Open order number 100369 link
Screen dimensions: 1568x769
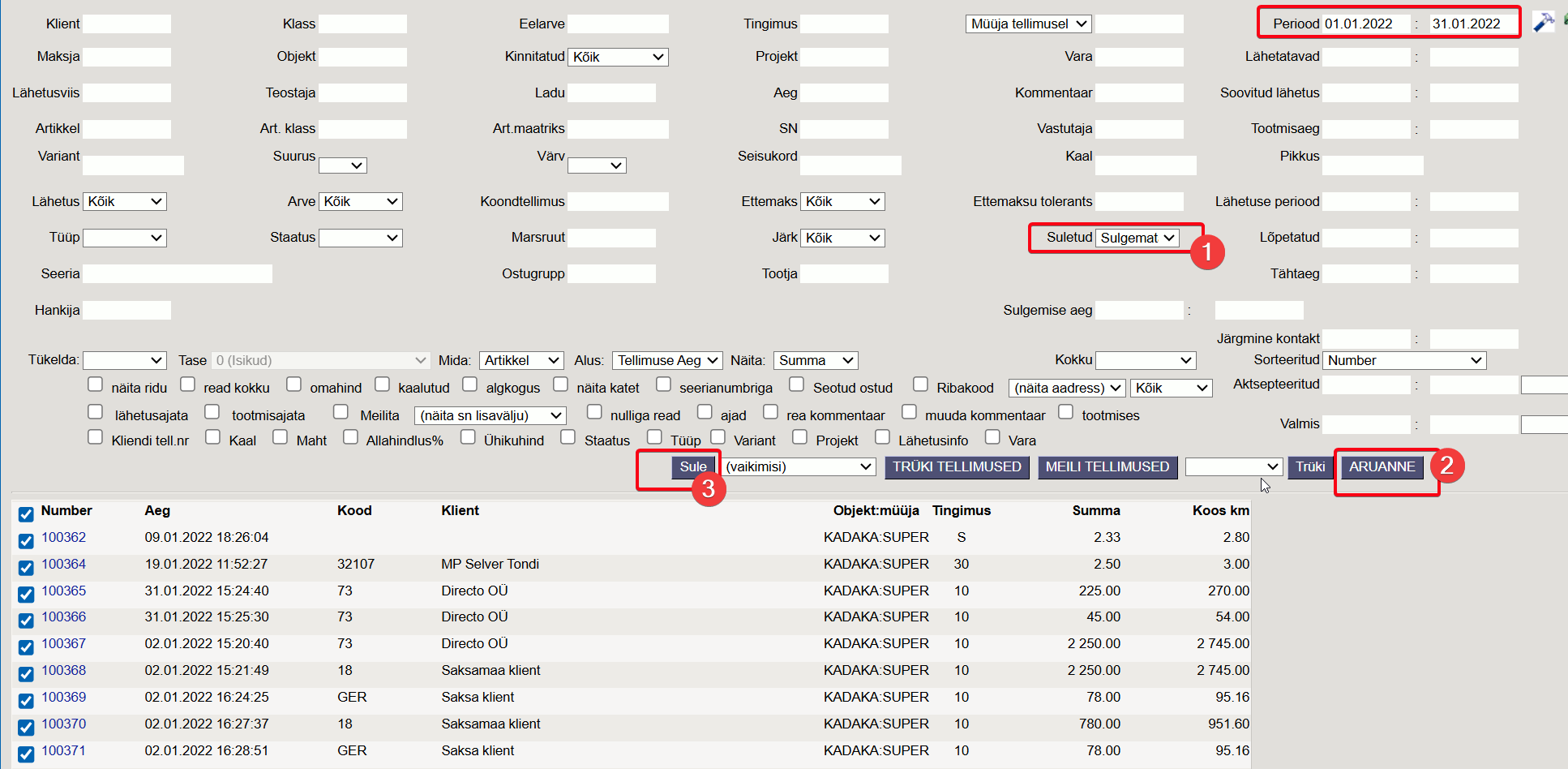coord(63,698)
